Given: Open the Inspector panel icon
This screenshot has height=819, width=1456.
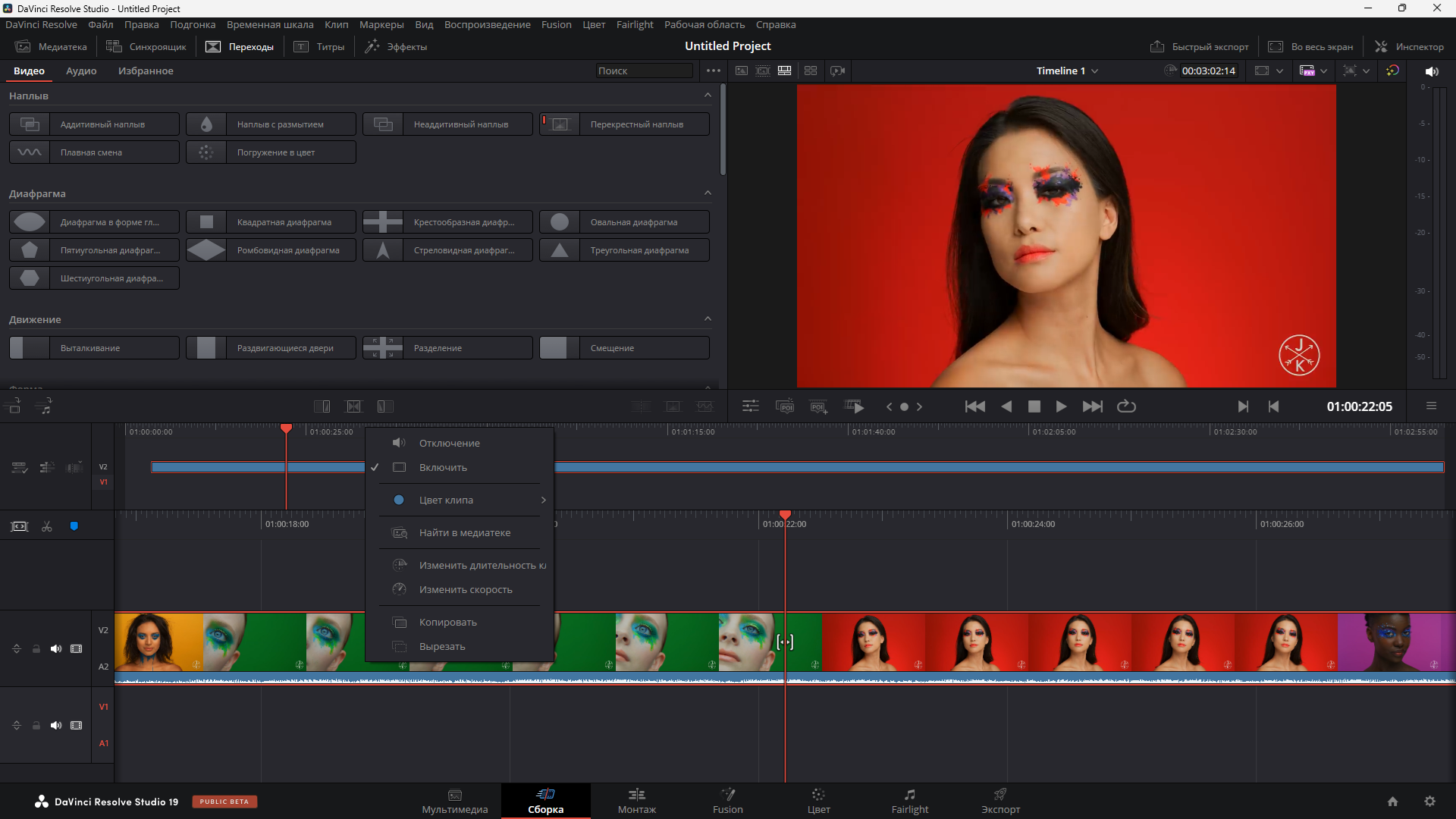Looking at the screenshot, I should pos(1381,46).
